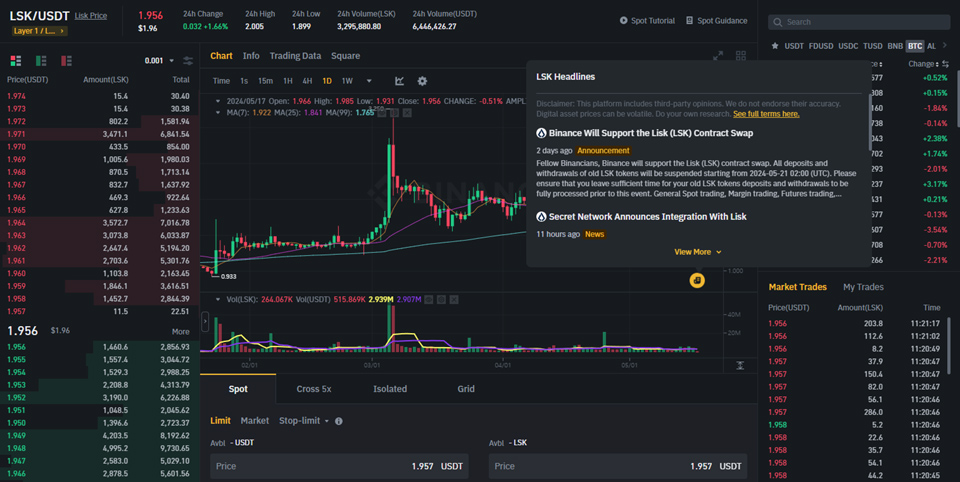
Task: Show both bids and asks order book view
Action: (16, 61)
